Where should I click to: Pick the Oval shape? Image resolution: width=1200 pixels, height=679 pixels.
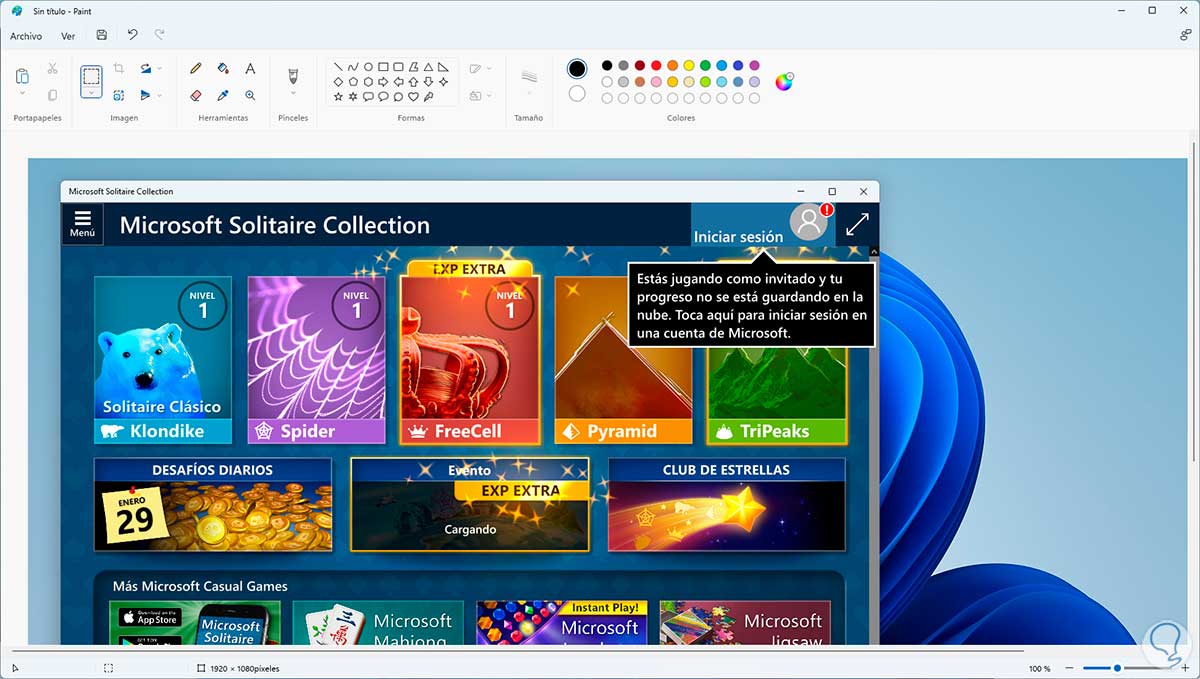(368, 67)
